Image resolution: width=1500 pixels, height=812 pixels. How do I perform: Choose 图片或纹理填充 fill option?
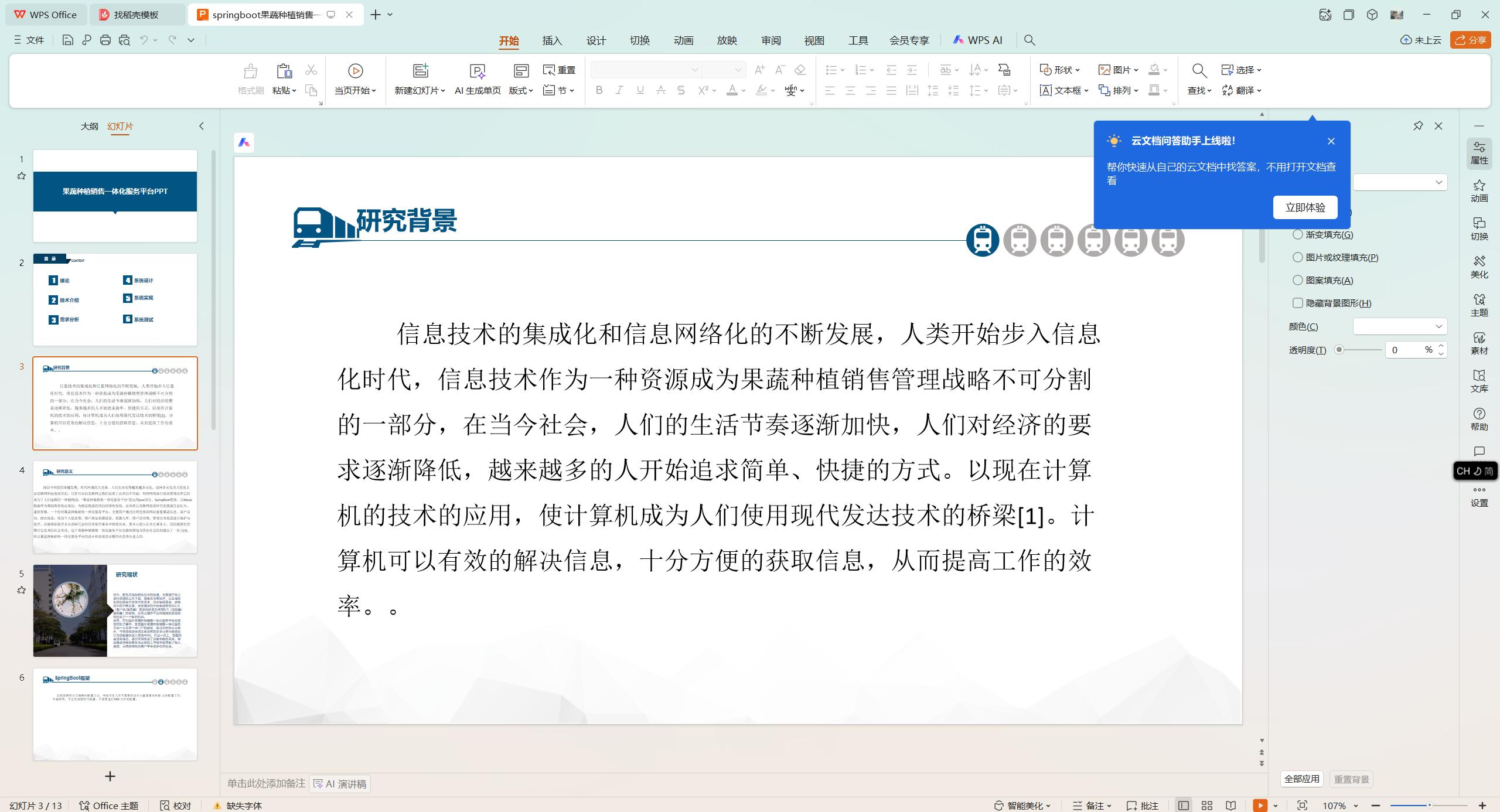pyautogui.click(x=1298, y=257)
